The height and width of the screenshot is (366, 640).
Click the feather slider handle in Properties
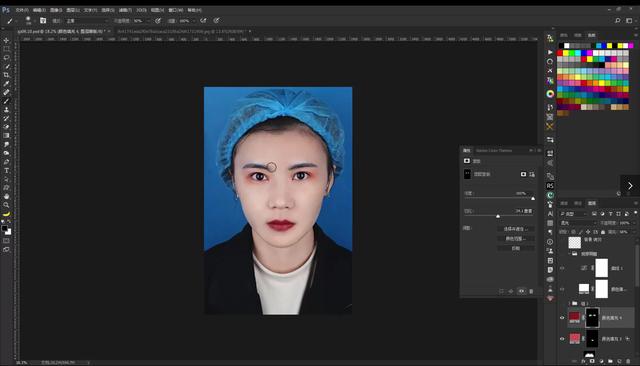498,216
